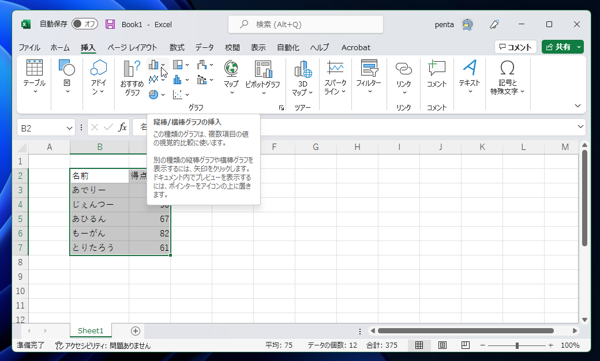Open the ファイル tab
Image resolution: width=600 pixels, height=361 pixels.
click(x=29, y=47)
